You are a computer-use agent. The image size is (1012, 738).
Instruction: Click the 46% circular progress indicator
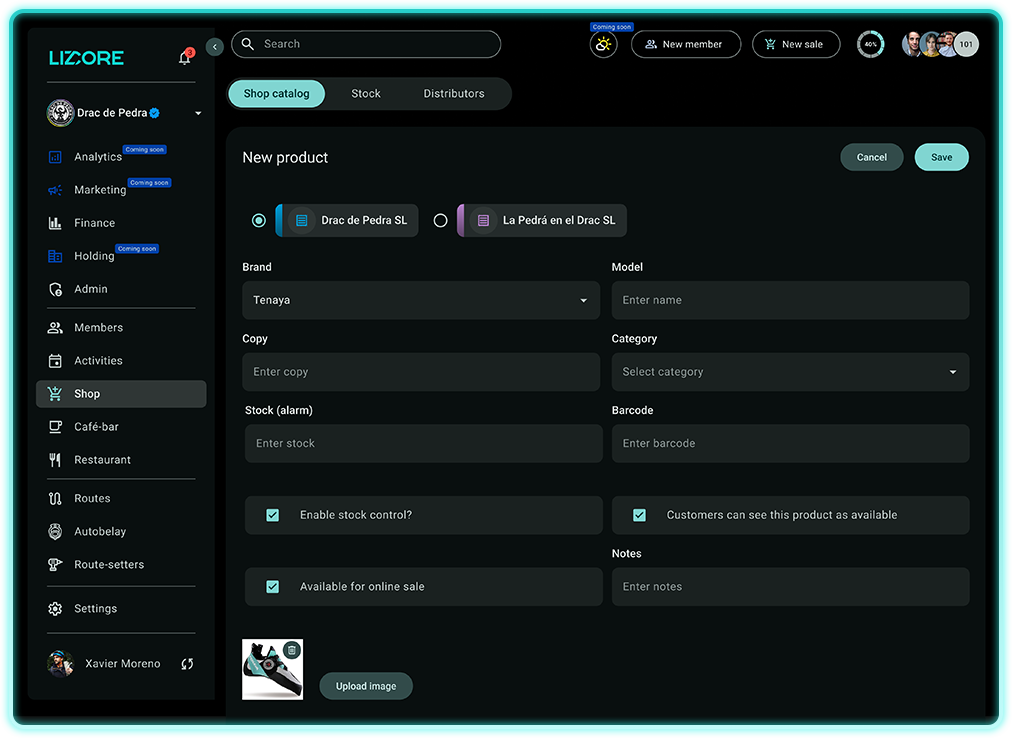870,45
